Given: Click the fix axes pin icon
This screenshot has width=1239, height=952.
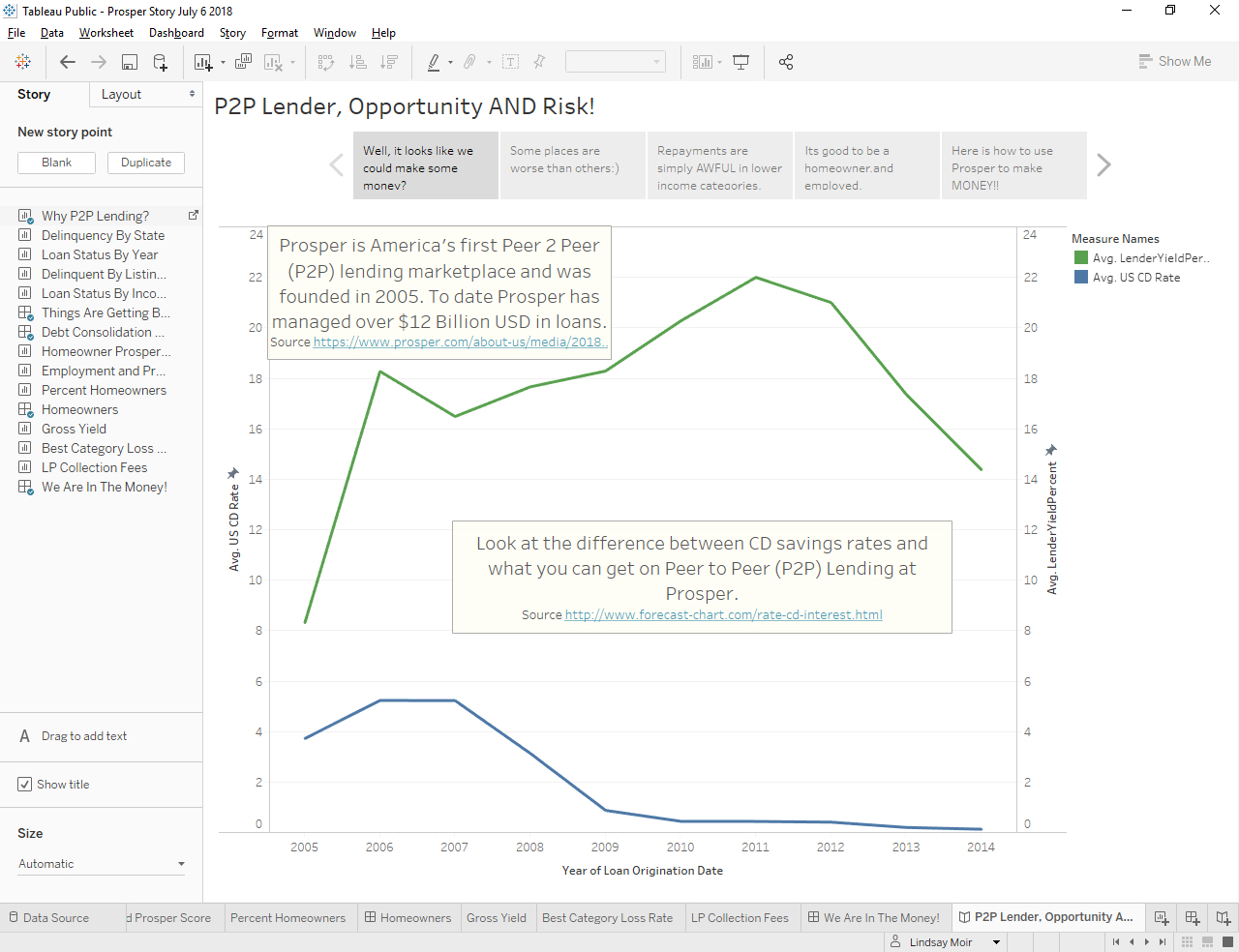Looking at the screenshot, I should [x=539, y=62].
